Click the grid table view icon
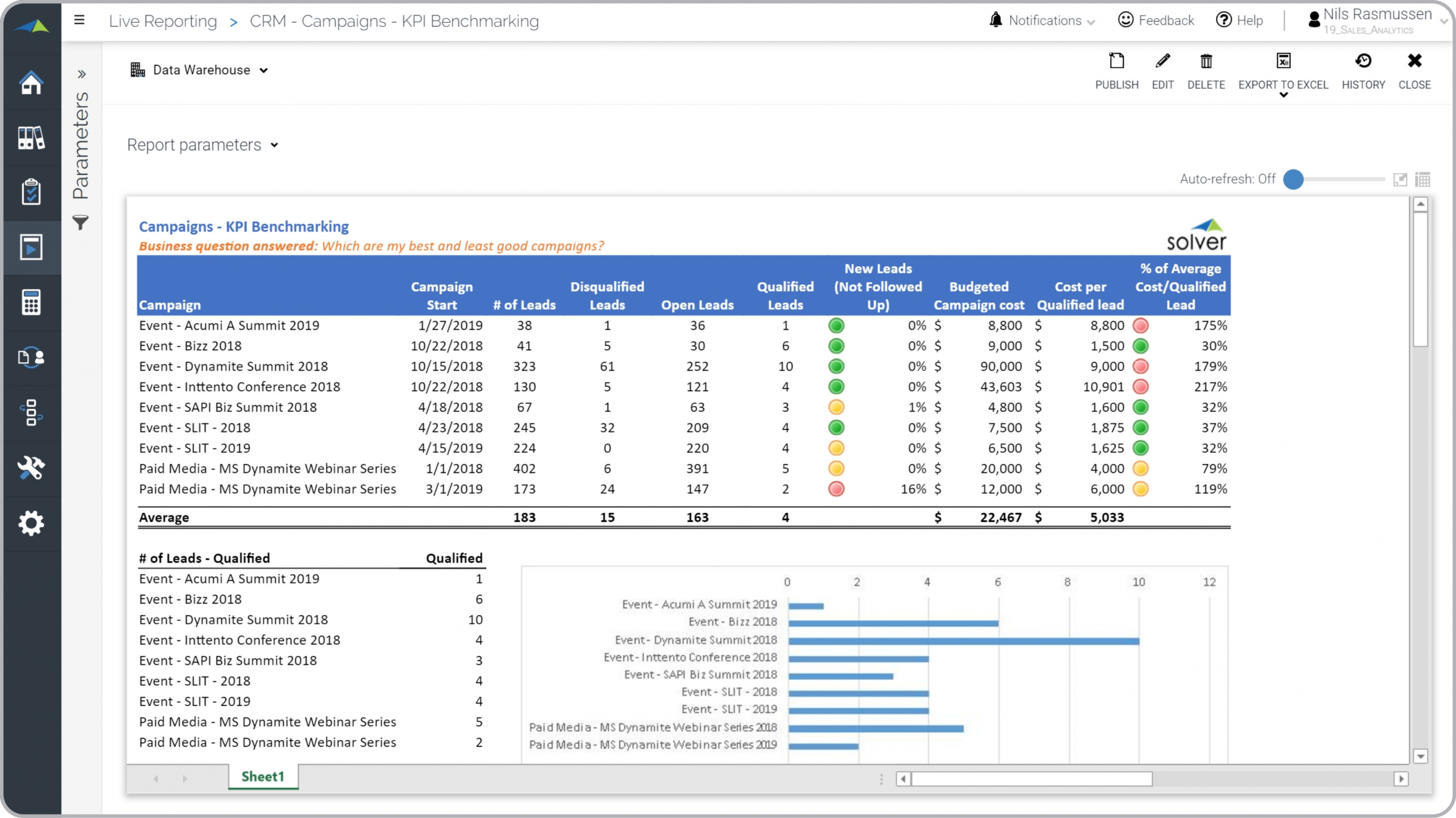This screenshot has height=818, width=1456. point(1422,180)
